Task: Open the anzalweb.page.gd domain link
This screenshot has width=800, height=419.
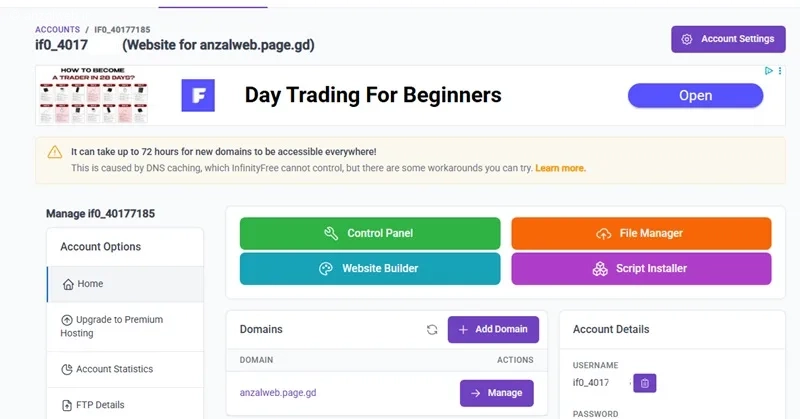Action: (x=278, y=392)
